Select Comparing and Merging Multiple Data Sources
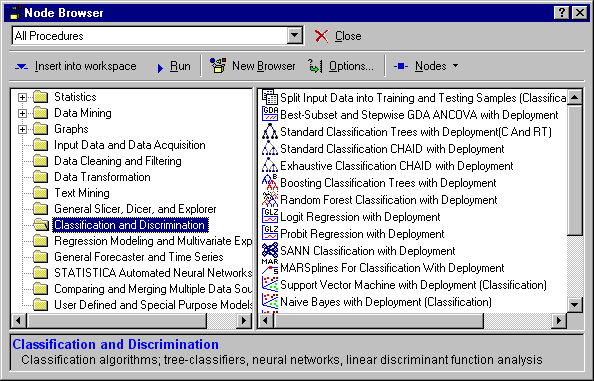 click(x=153, y=289)
